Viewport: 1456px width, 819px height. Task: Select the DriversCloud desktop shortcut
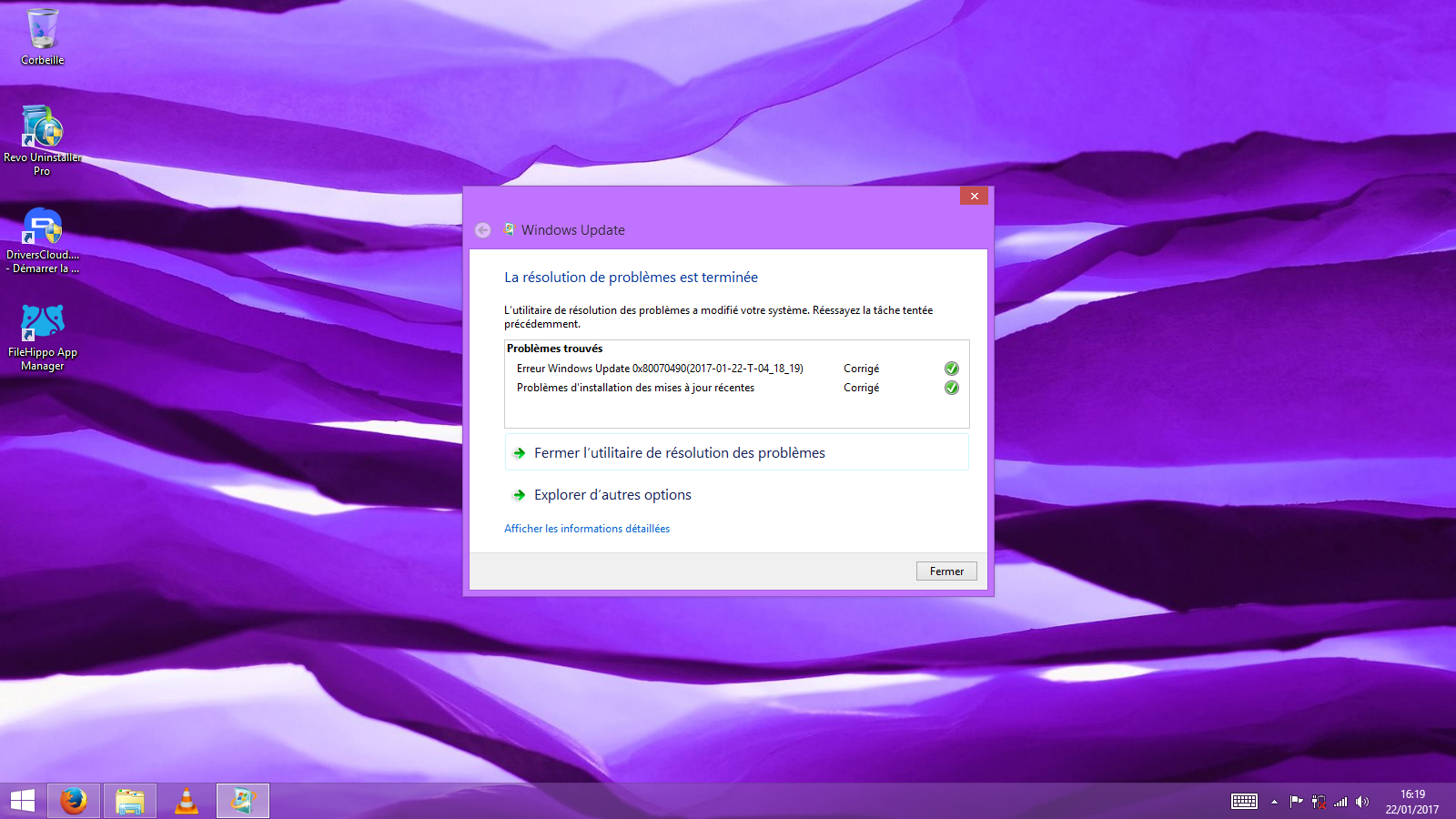(43, 240)
